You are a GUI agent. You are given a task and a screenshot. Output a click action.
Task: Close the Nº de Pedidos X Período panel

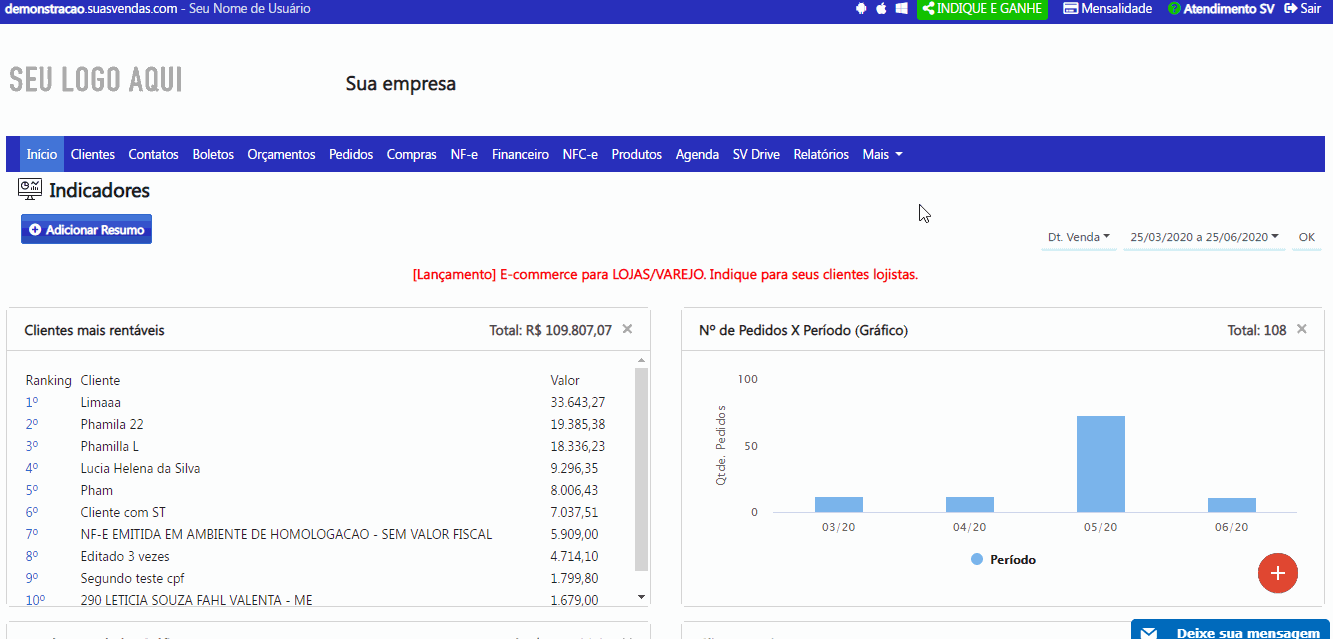click(x=1302, y=329)
